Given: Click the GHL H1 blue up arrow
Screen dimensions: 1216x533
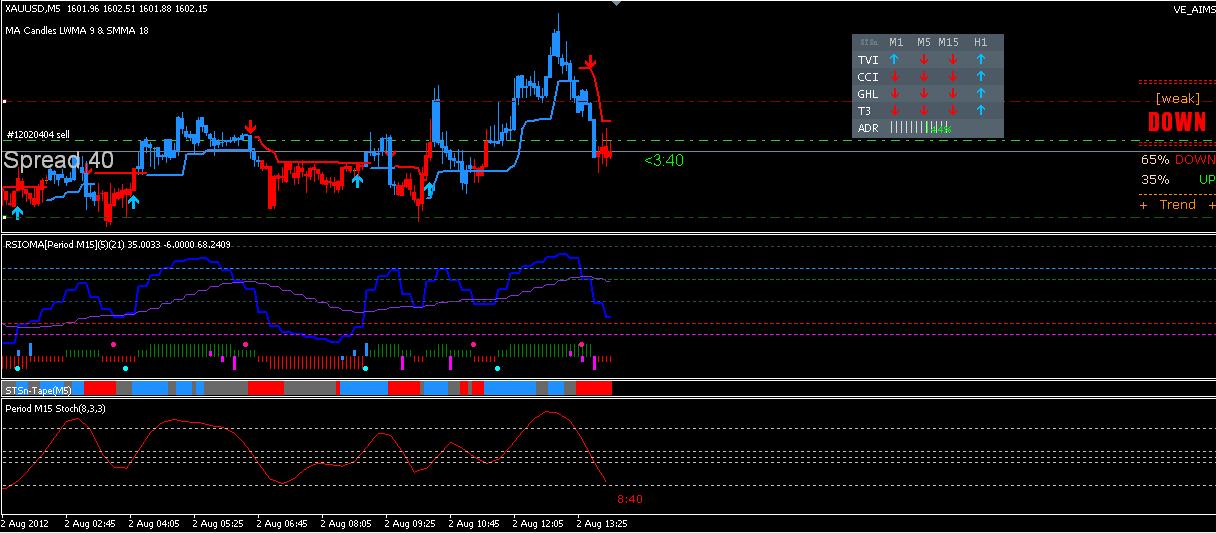Looking at the screenshot, I should point(981,94).
